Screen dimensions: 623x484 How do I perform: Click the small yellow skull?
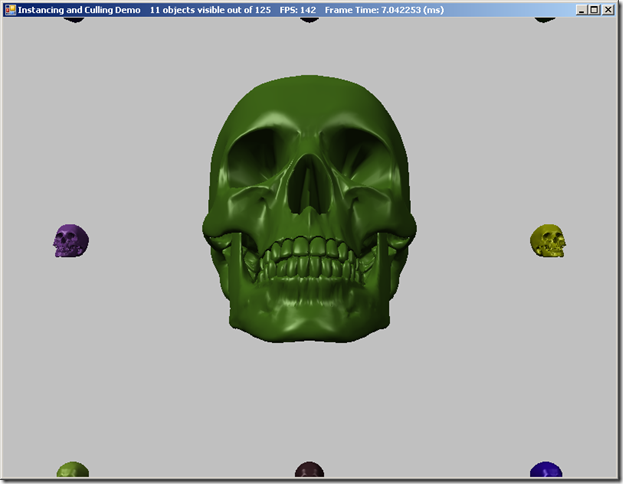[x=548, y=240]
